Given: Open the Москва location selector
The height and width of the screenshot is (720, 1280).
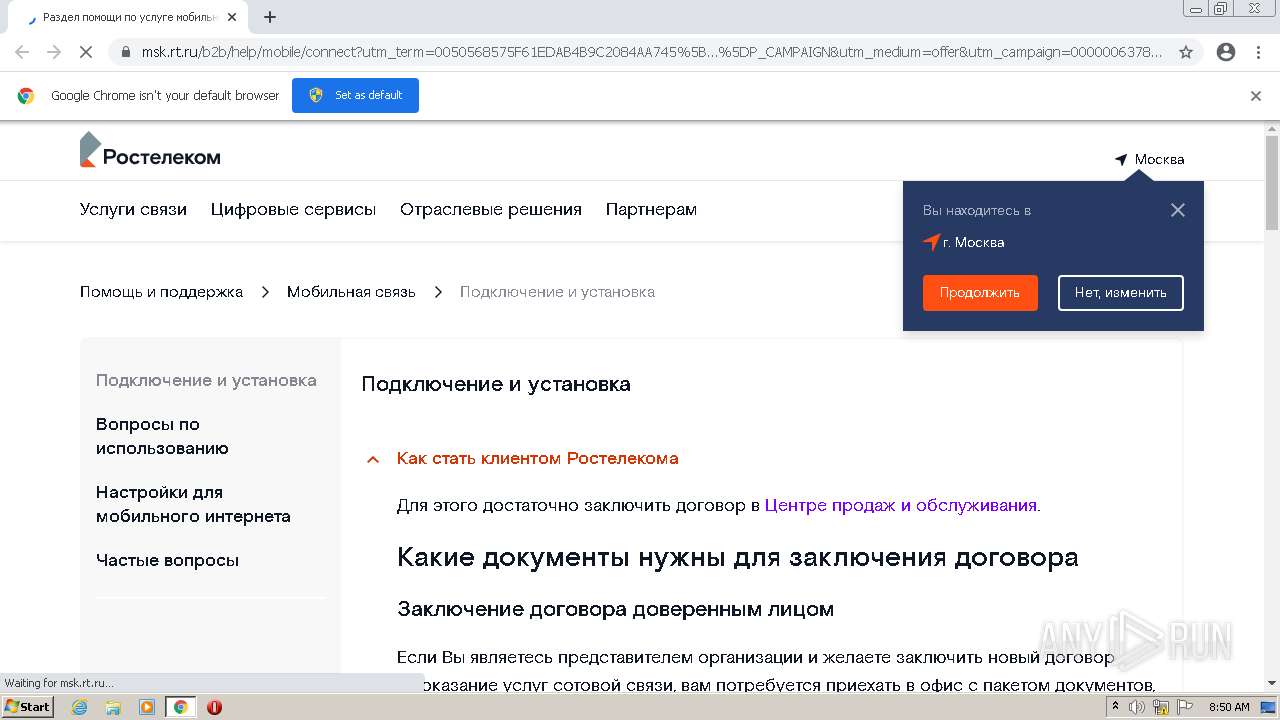Looking at the screenshot, I should pos(1150,159).
